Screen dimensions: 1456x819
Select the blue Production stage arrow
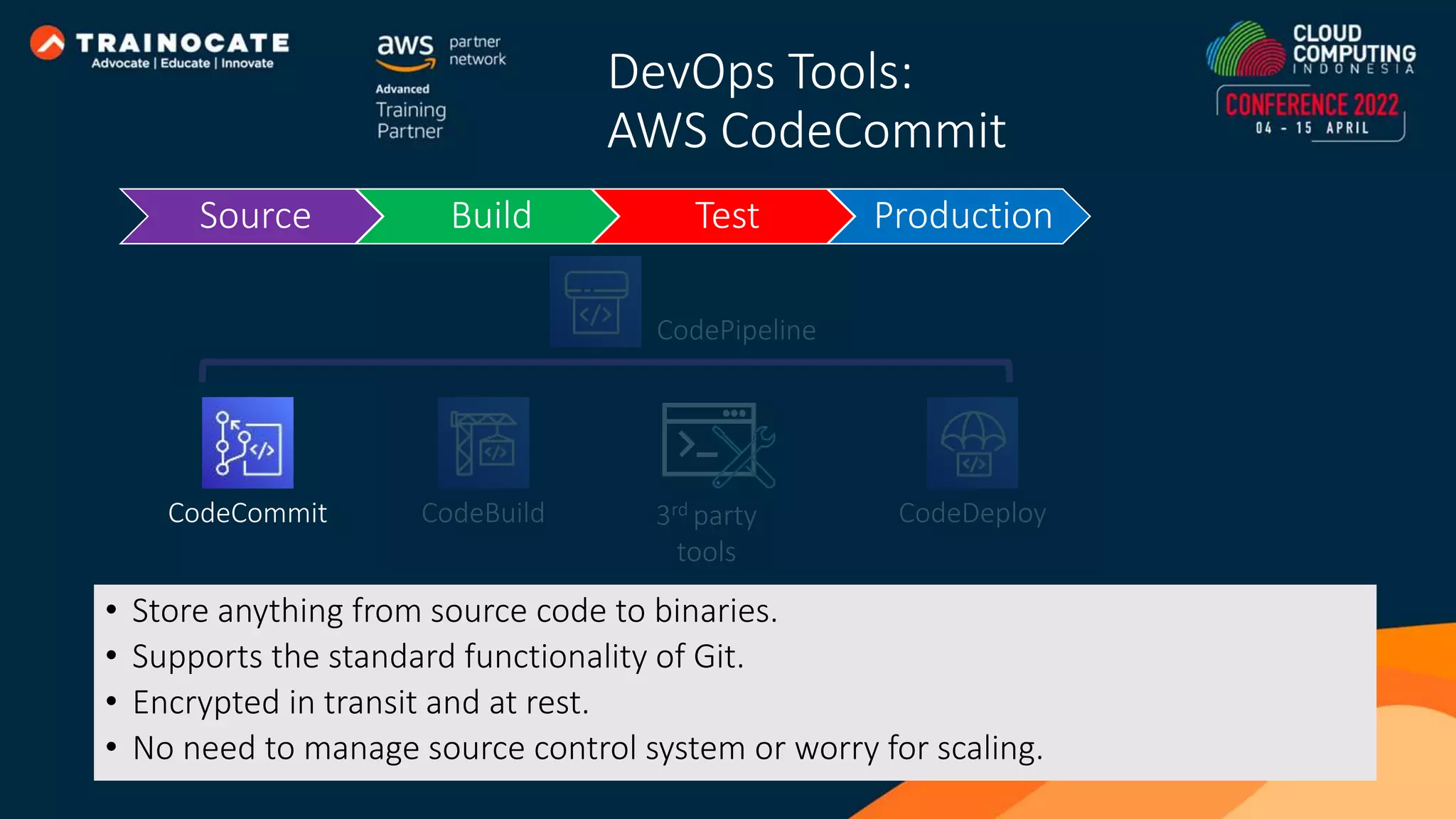(x=960, y=216)
